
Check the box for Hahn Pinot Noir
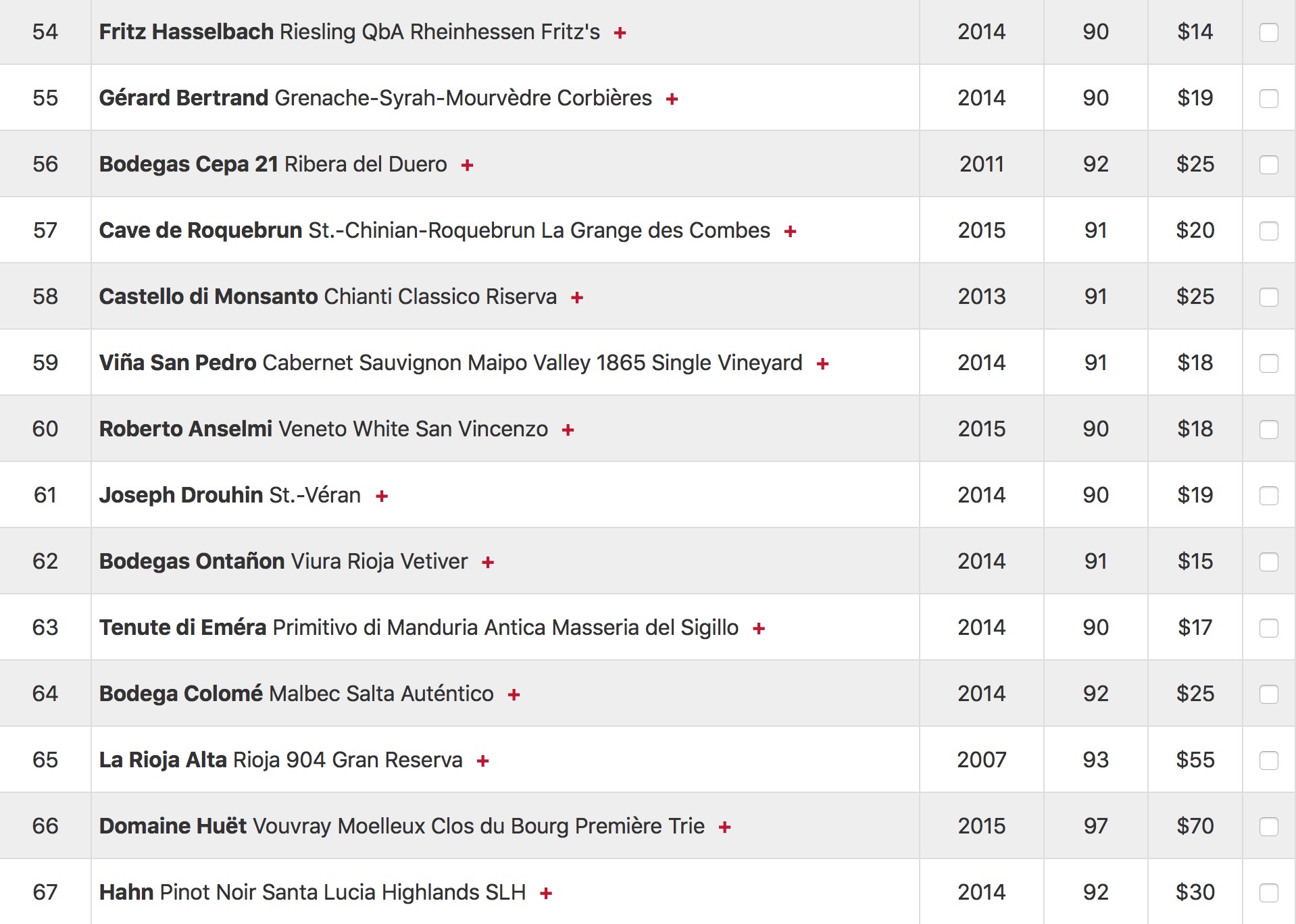click(x=1268, y=893)
